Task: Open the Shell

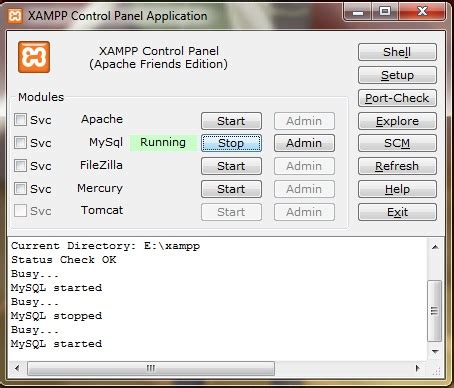Action: (x=397, y=52)
